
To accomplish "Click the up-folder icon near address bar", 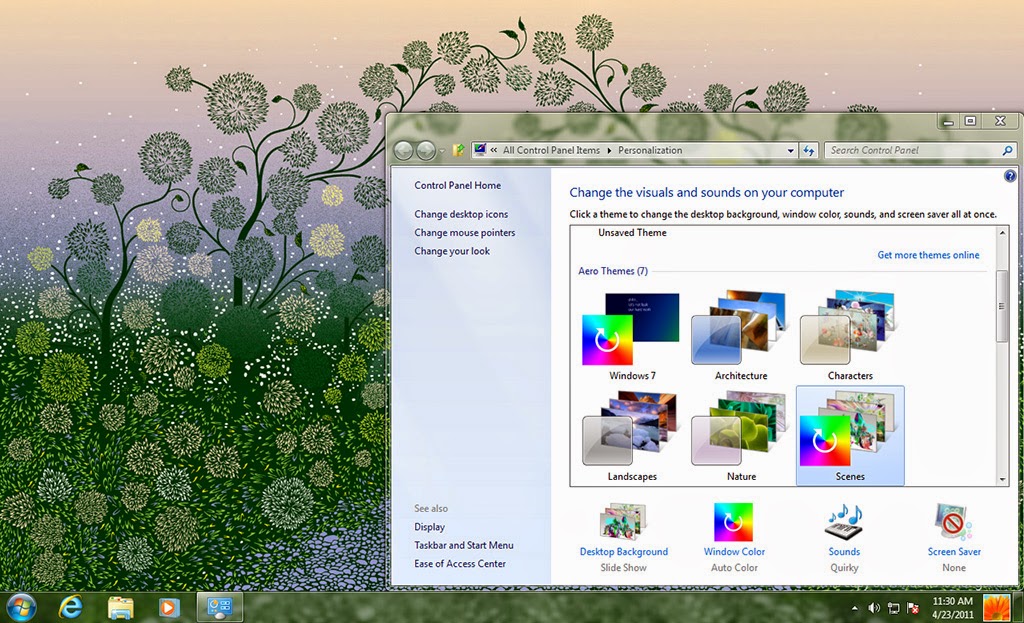I will pos(458,150).
